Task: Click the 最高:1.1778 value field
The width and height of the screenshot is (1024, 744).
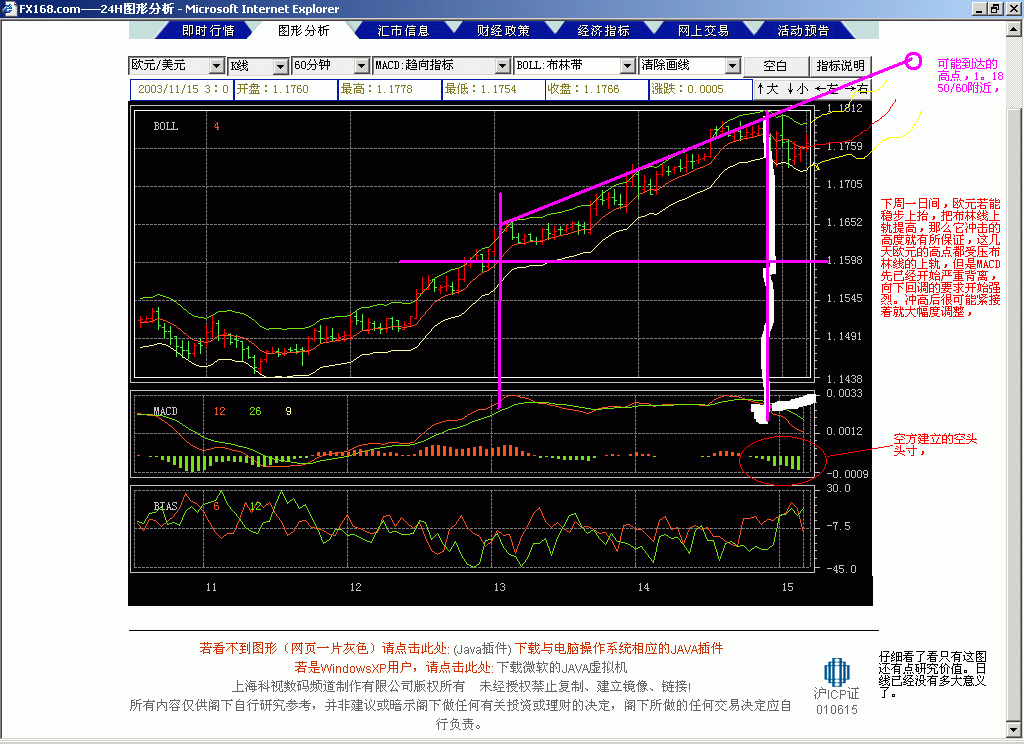Action: [x=390, y=89]
